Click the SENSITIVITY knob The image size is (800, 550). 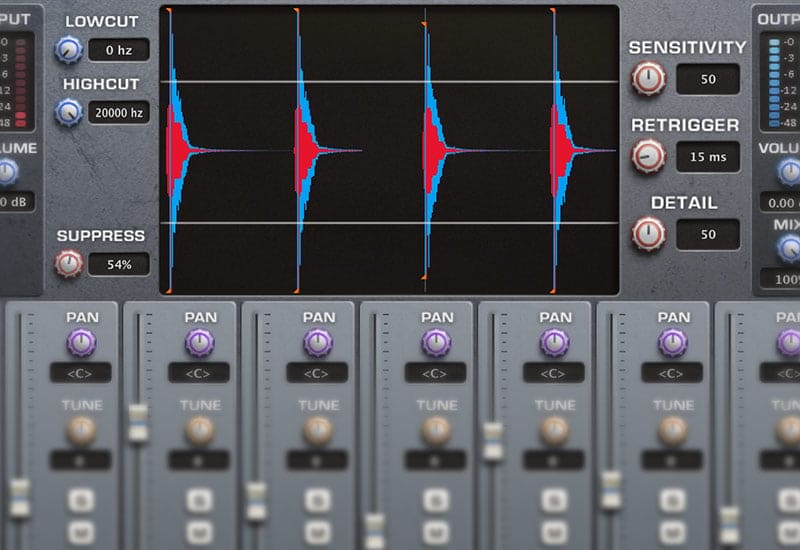648,78
